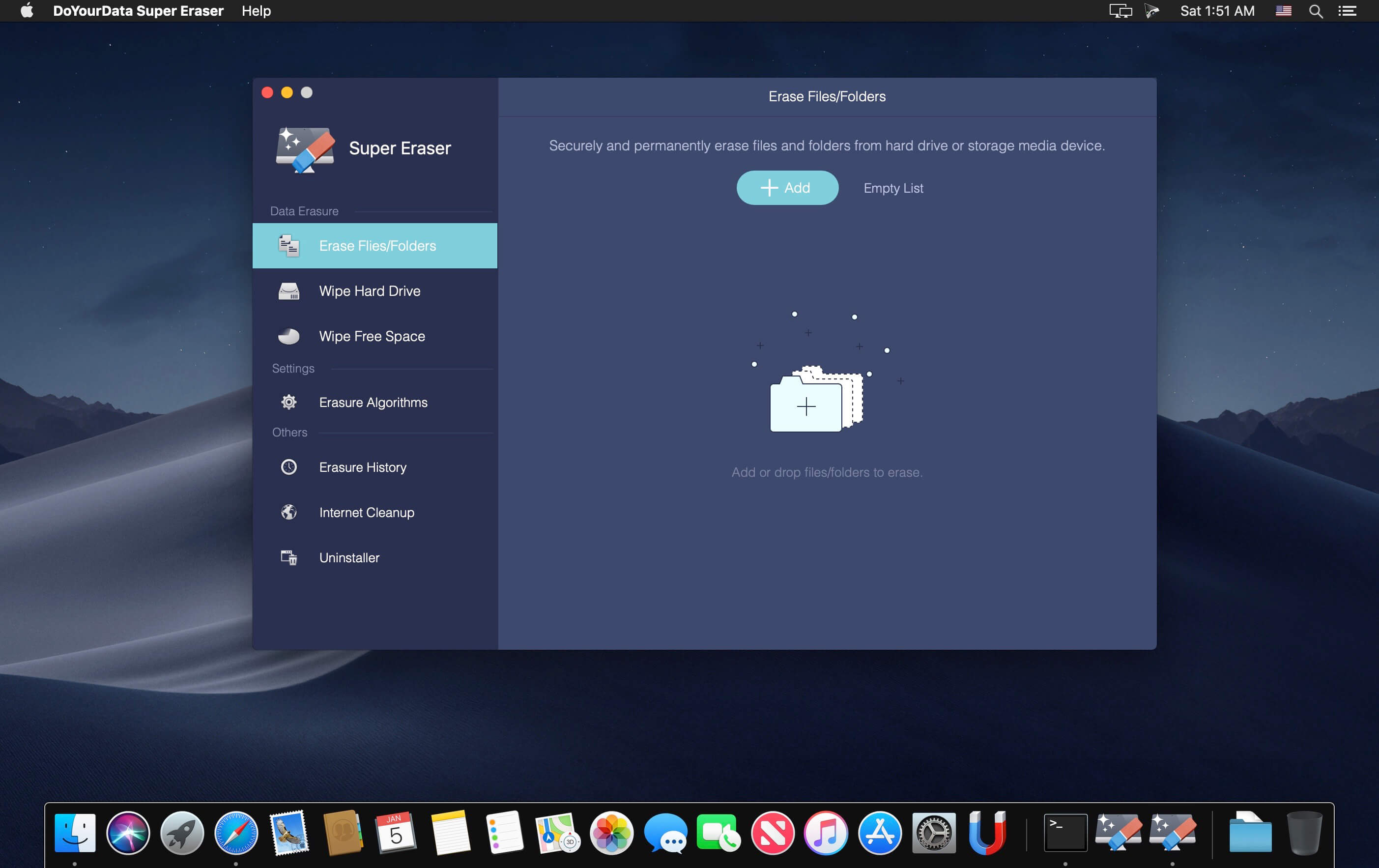Viewport: 1379px width, 868px height.
Task: Open the Trash in the Dock
Action: coord(1304,833)
